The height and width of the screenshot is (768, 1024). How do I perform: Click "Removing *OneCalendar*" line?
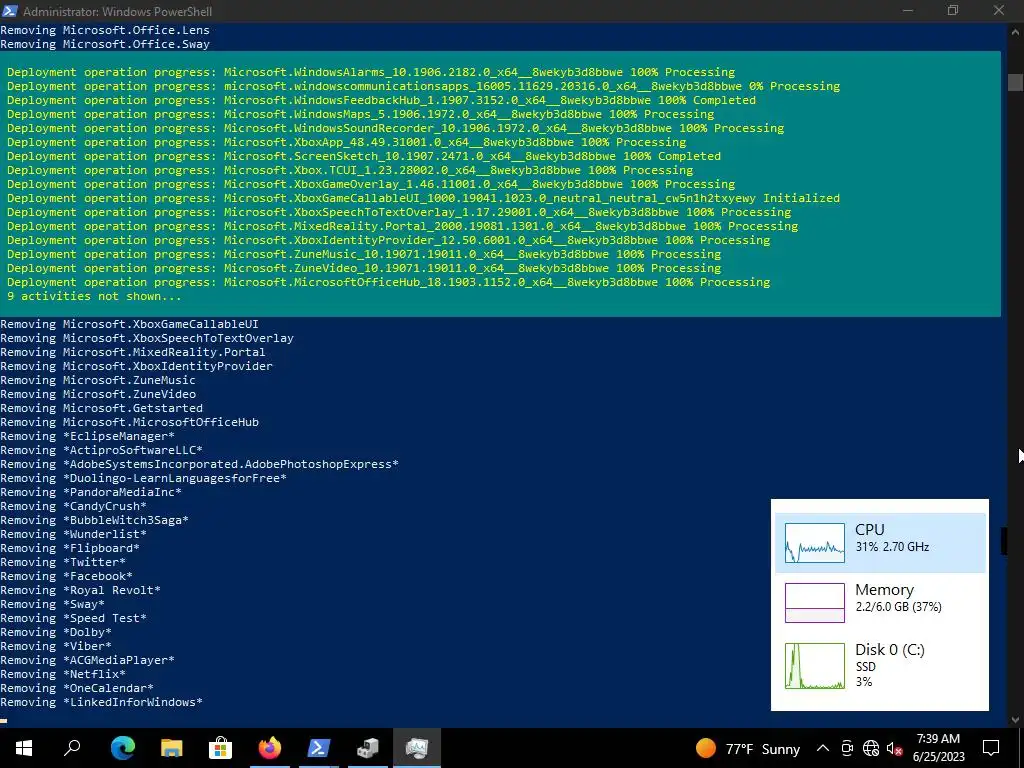pyautogui.click(x=77, y=688)
